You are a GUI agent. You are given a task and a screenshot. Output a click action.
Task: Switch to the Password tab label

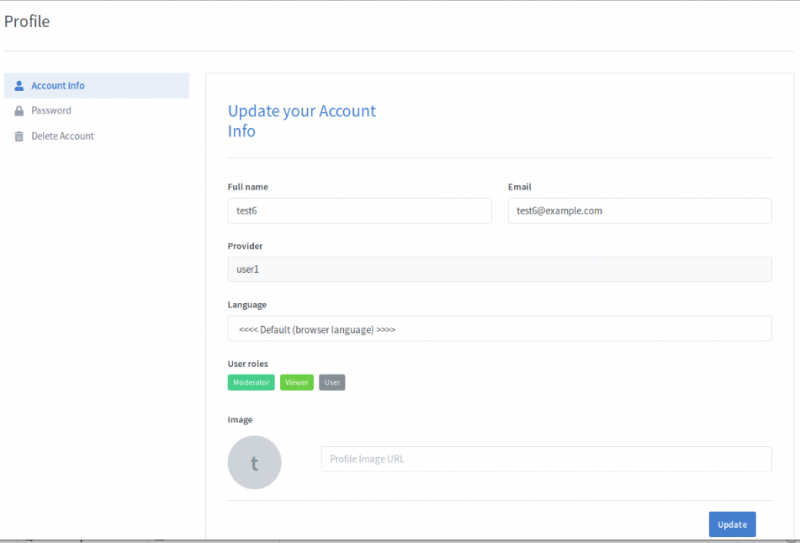(51, 111)
